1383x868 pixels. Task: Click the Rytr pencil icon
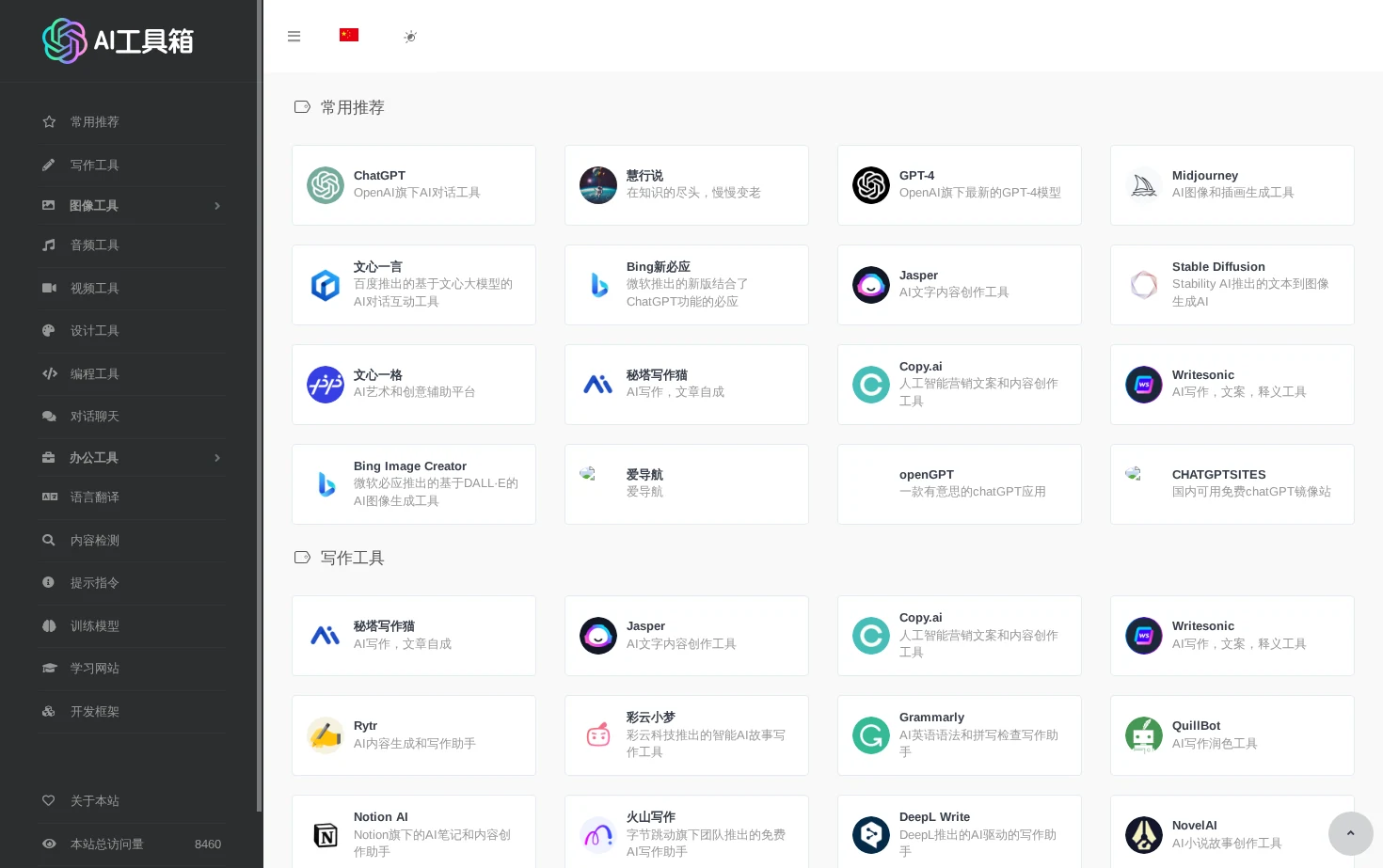[x=326, y=735]
